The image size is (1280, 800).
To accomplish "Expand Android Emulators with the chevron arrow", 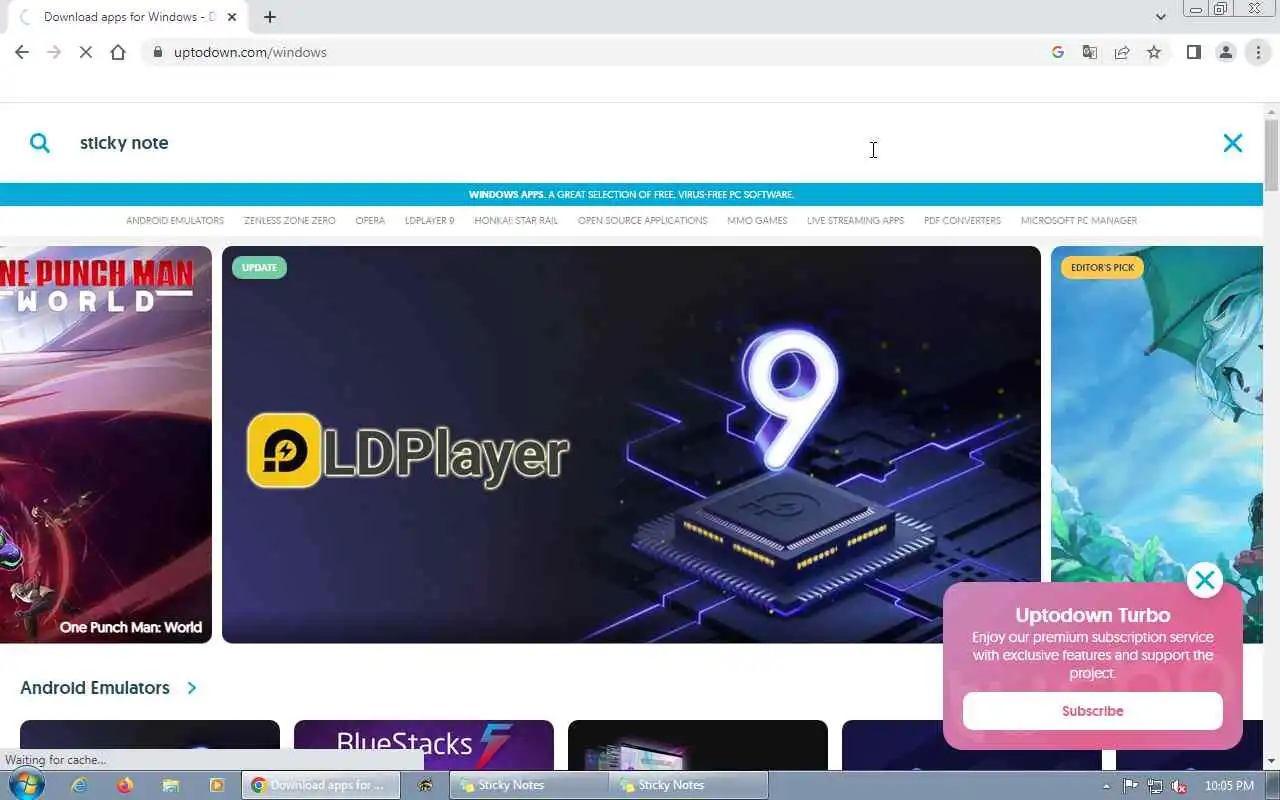I will point(192,688).
